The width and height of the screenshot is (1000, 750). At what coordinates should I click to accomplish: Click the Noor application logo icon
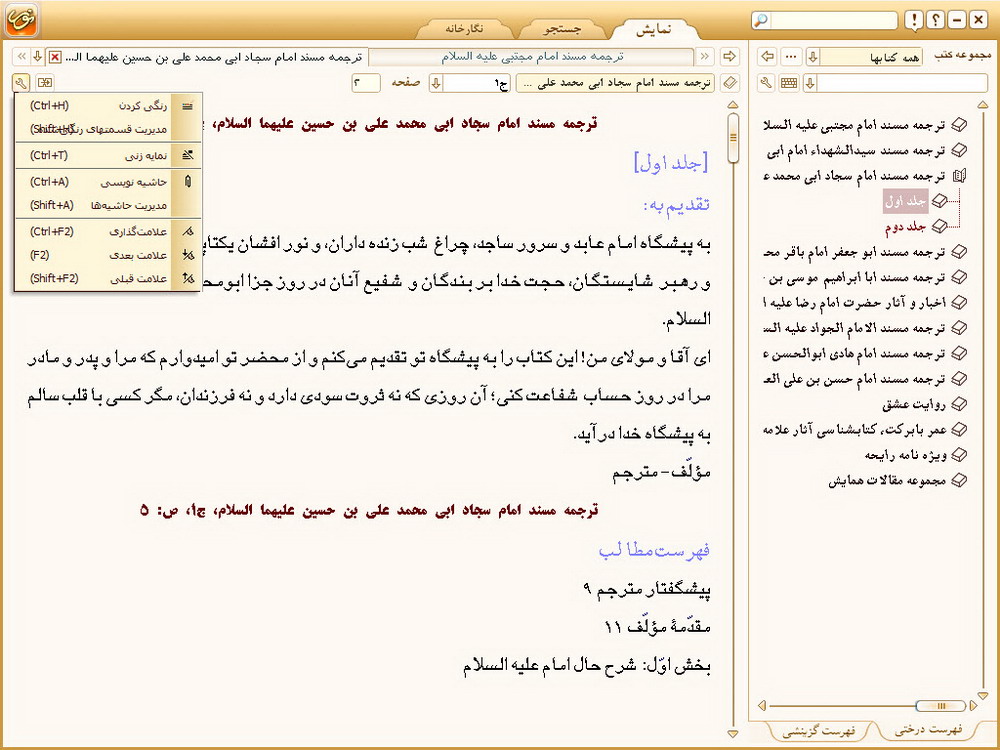coord(22,20)
